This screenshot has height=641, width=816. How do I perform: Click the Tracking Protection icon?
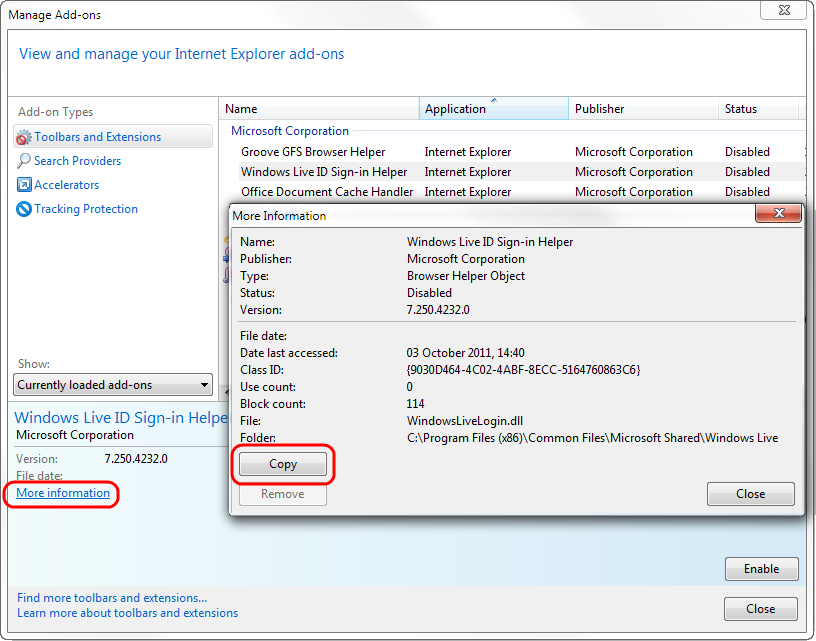24,209
